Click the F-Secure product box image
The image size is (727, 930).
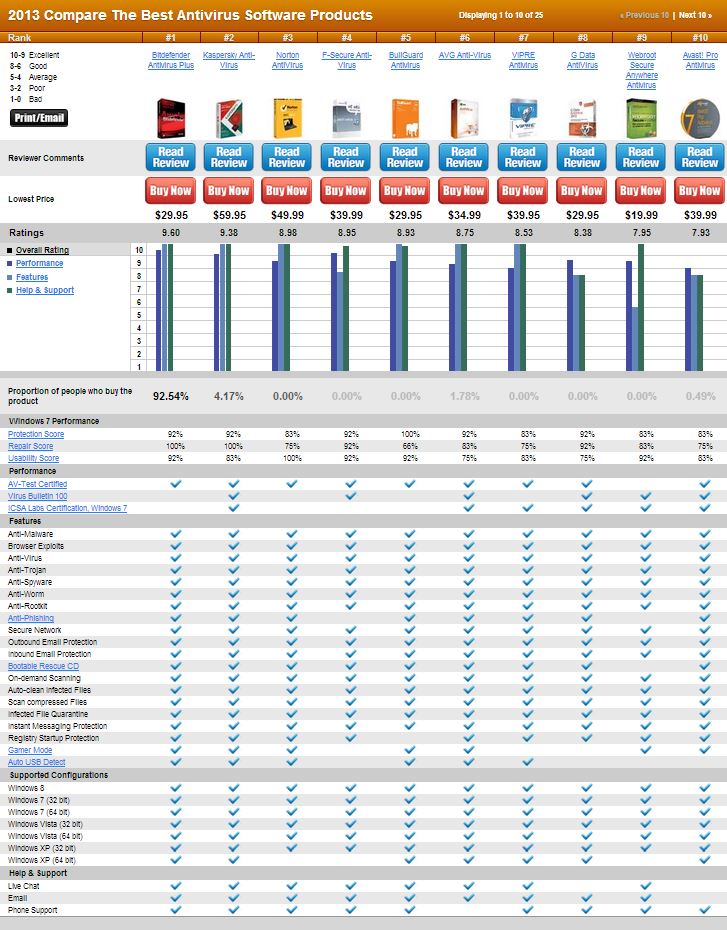[x=346, y=119]
